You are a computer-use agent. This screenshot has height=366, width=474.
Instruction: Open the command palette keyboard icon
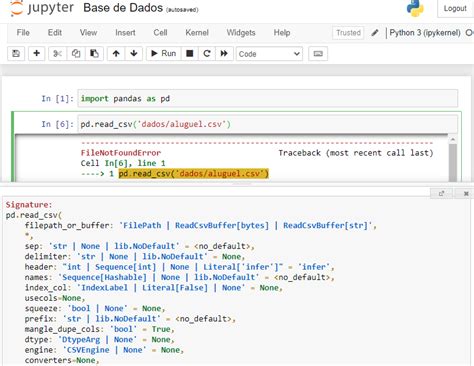(x=318, y=54)
